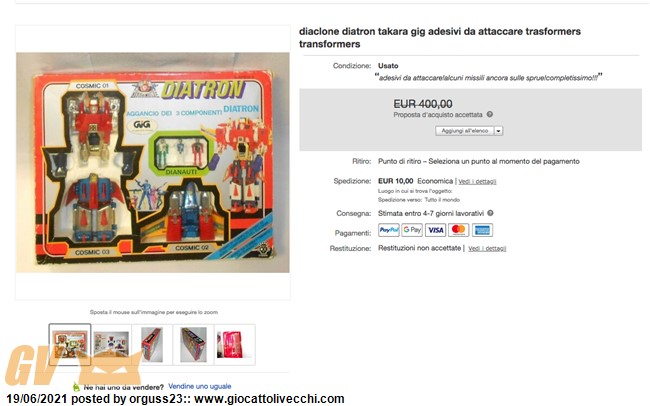Viewport: 650px width, 406px height.
Task: Click the Mastercard payment icon
Action: (458, 230)
